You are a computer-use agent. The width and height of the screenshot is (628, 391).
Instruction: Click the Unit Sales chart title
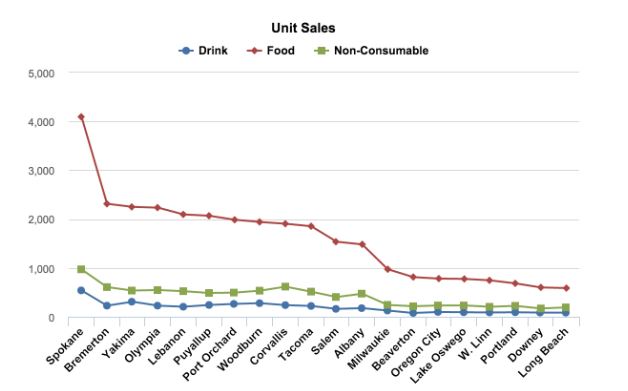click(303, 28)
